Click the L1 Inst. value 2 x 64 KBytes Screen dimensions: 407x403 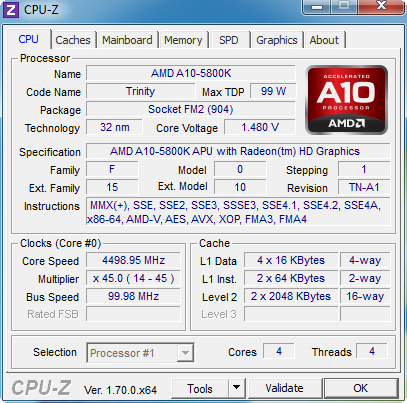click(291, 278)
